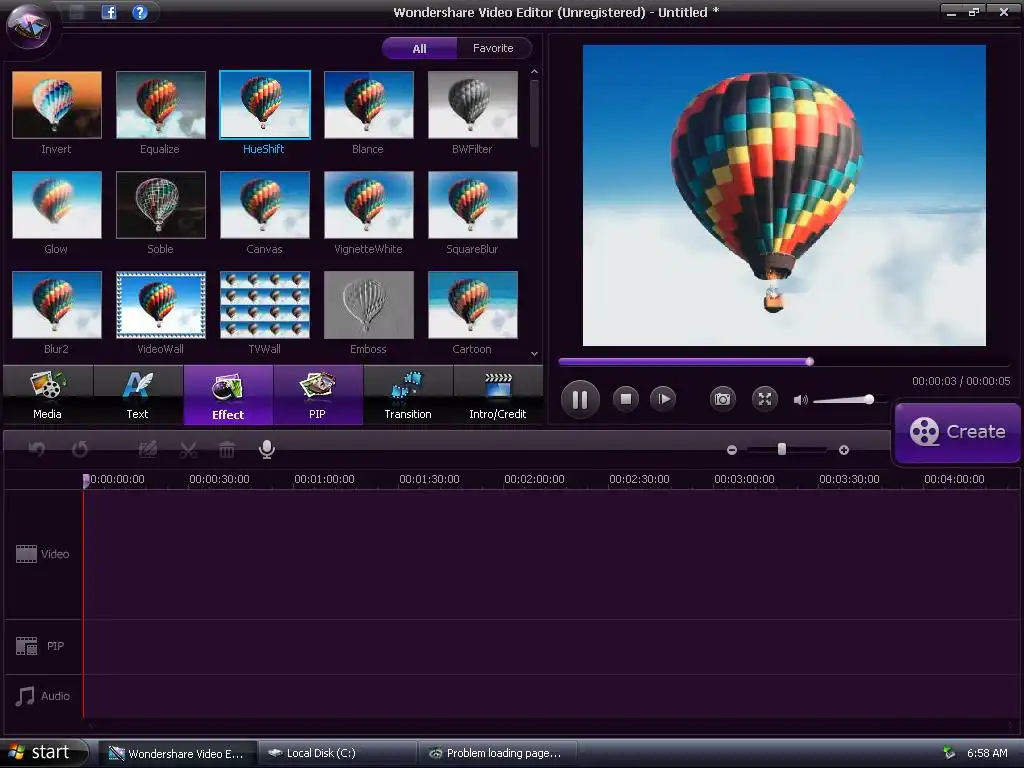Select the Equalize effect thumbnail
1024x768 pixels.
[x=161, y=104]
